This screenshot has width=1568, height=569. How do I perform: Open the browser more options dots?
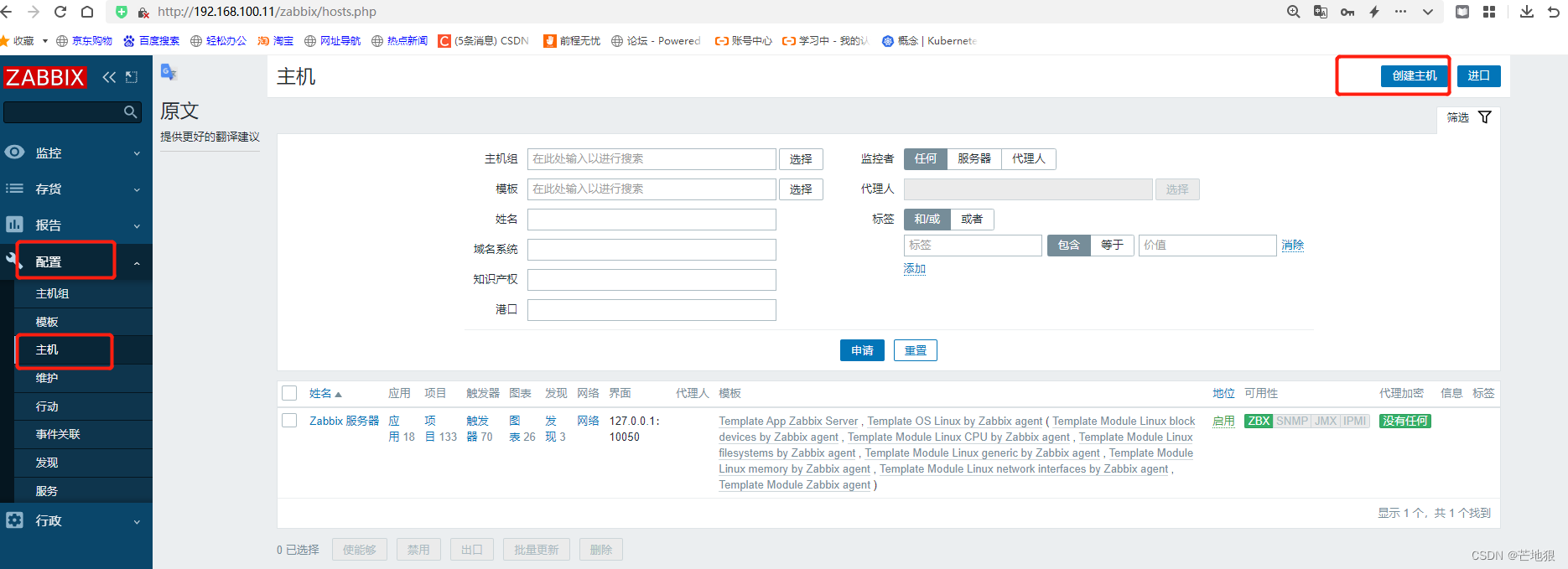coord(1401,12)
